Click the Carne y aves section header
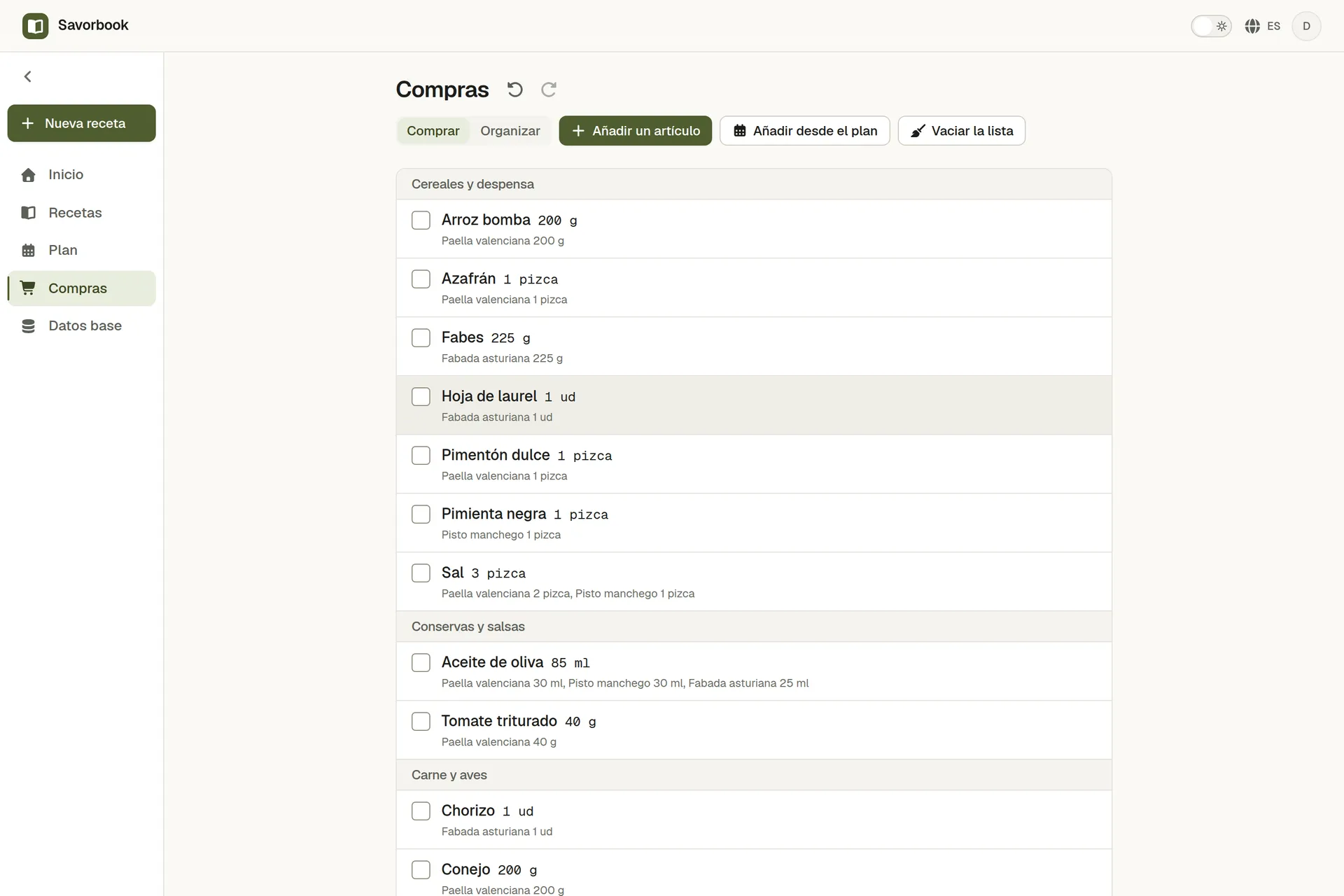 tap(754, 776)
